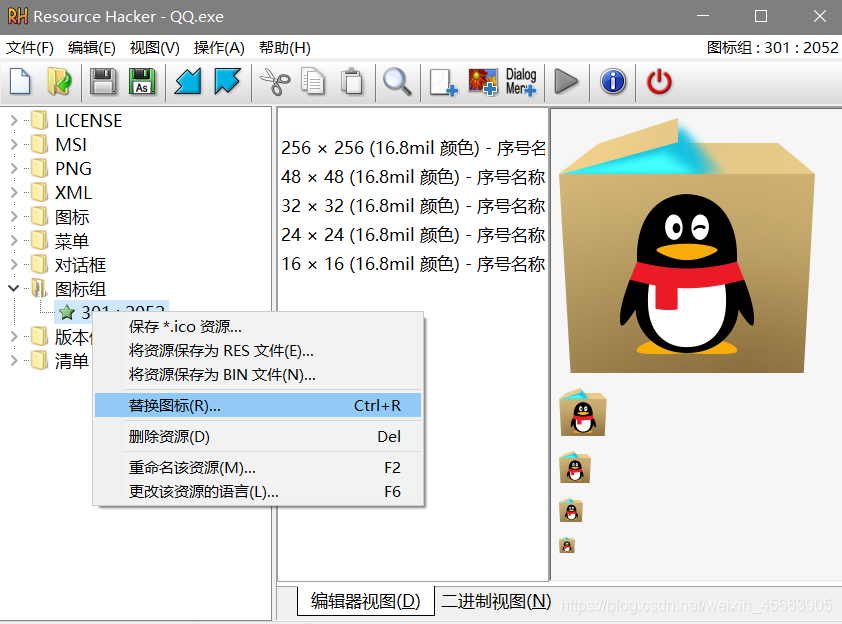This screenshot has width=842, height=624.
Task: Select the MSI tree label
Action: (x=71, y=144)
